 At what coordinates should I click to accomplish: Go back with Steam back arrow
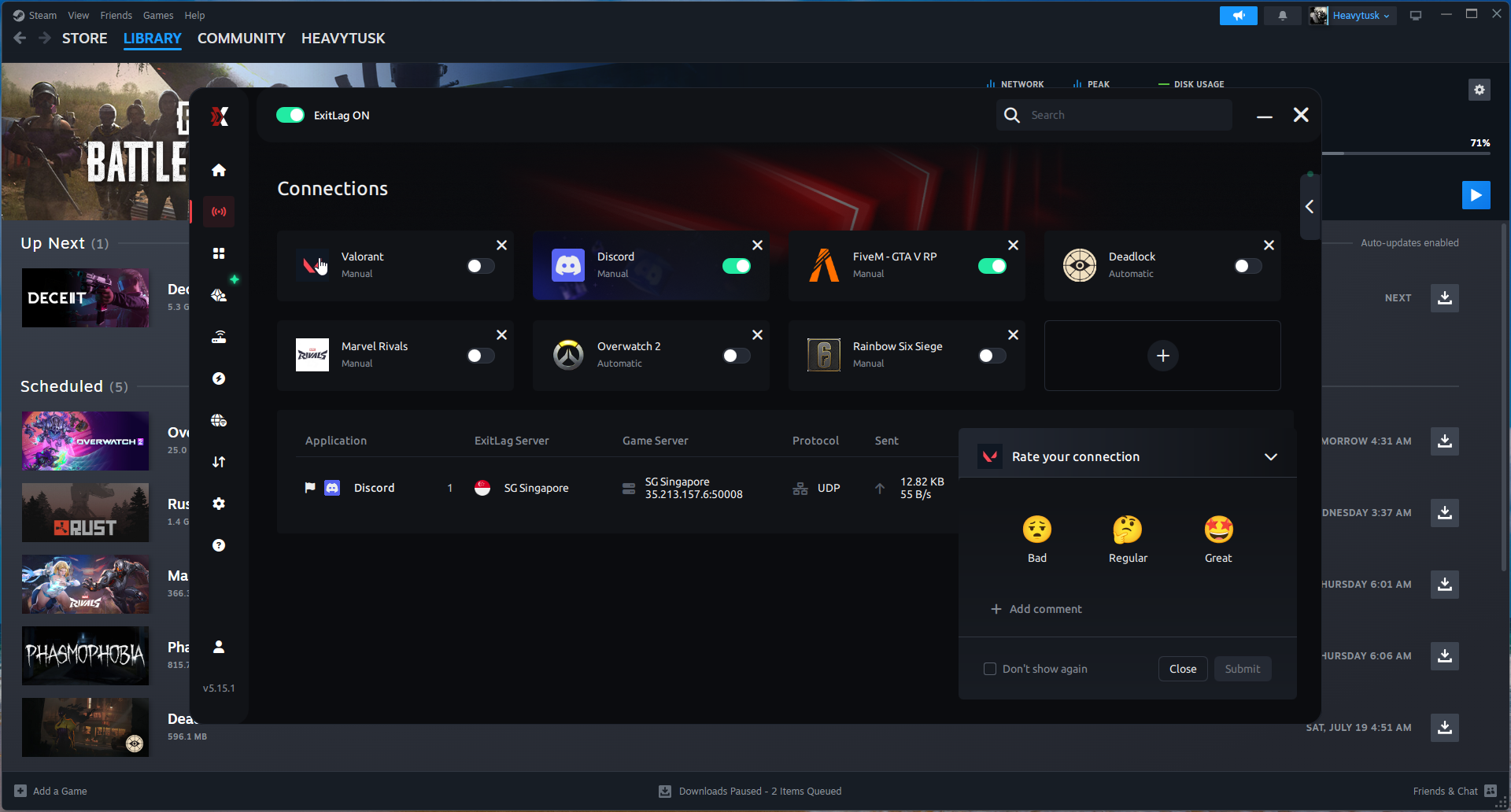coord(20,39)
